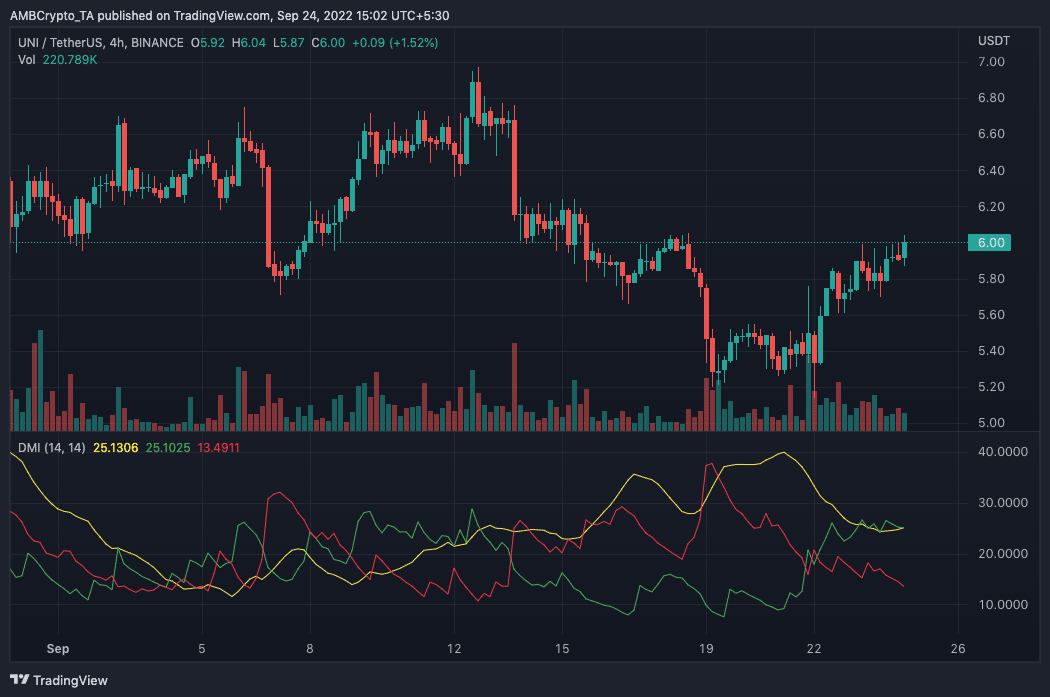
Task: Click the date 19 on time axis
Action: pyautogui.click(x=707, y=648)
